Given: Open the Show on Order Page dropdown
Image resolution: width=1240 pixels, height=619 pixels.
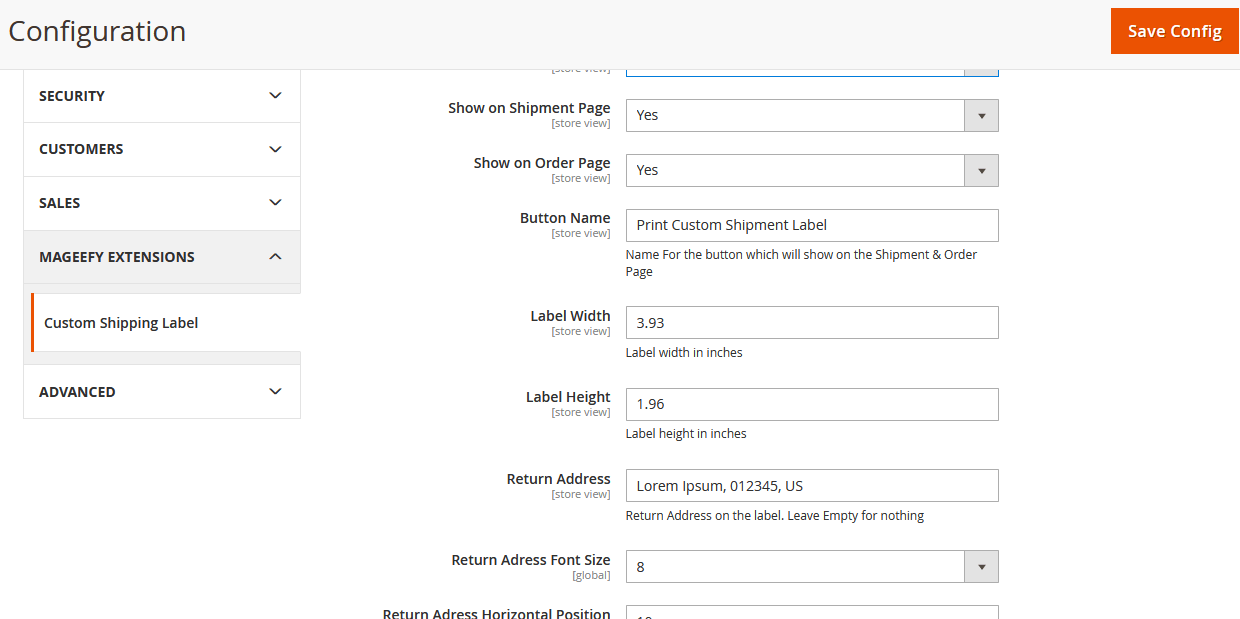Looking at the screenshot, I should (x=811, y=170).
